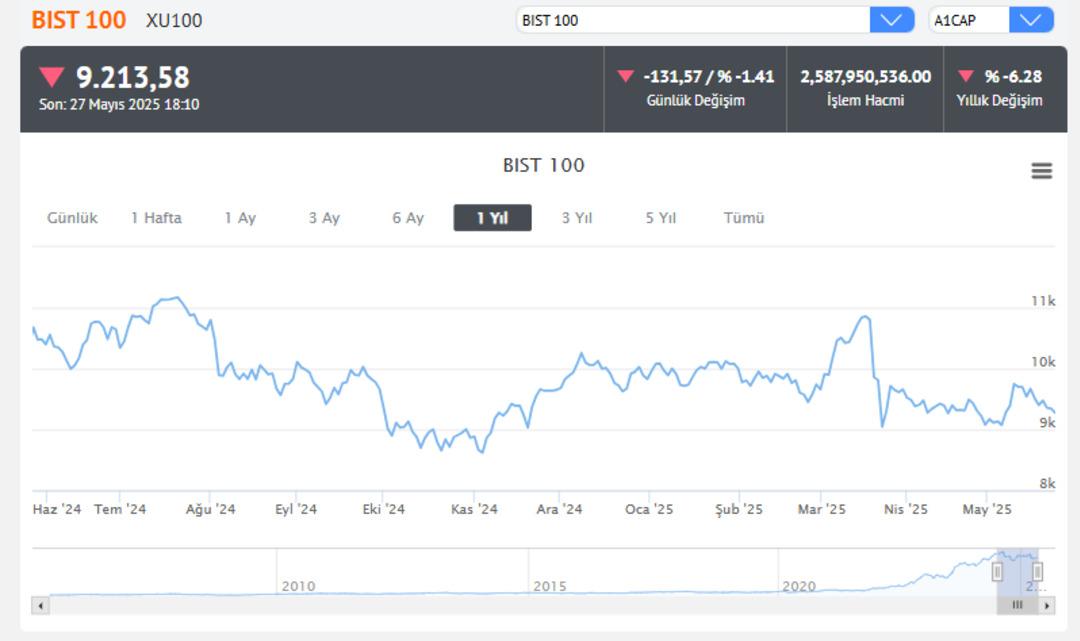
Task: Click the XU100 ticker code
Action: (x=174, y=21)
